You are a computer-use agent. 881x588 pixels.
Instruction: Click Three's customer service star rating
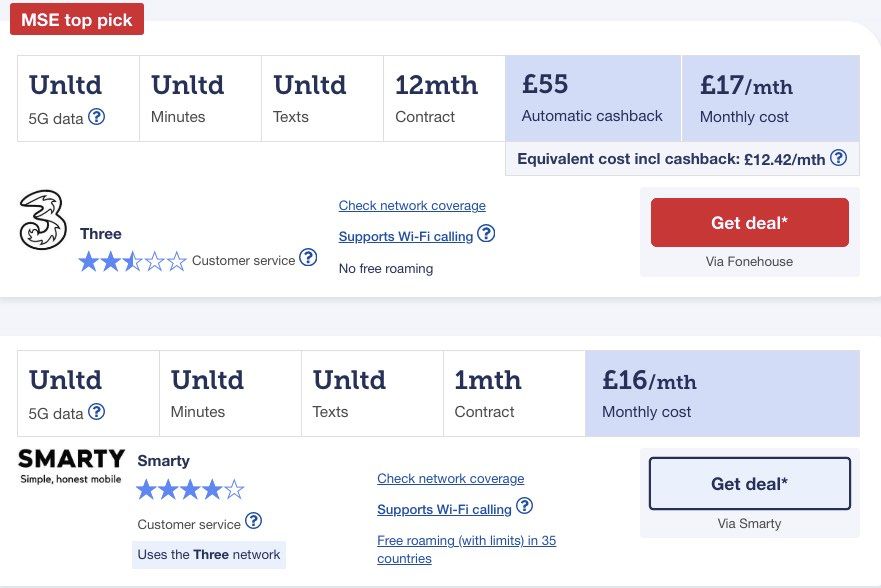coord(132,261)
